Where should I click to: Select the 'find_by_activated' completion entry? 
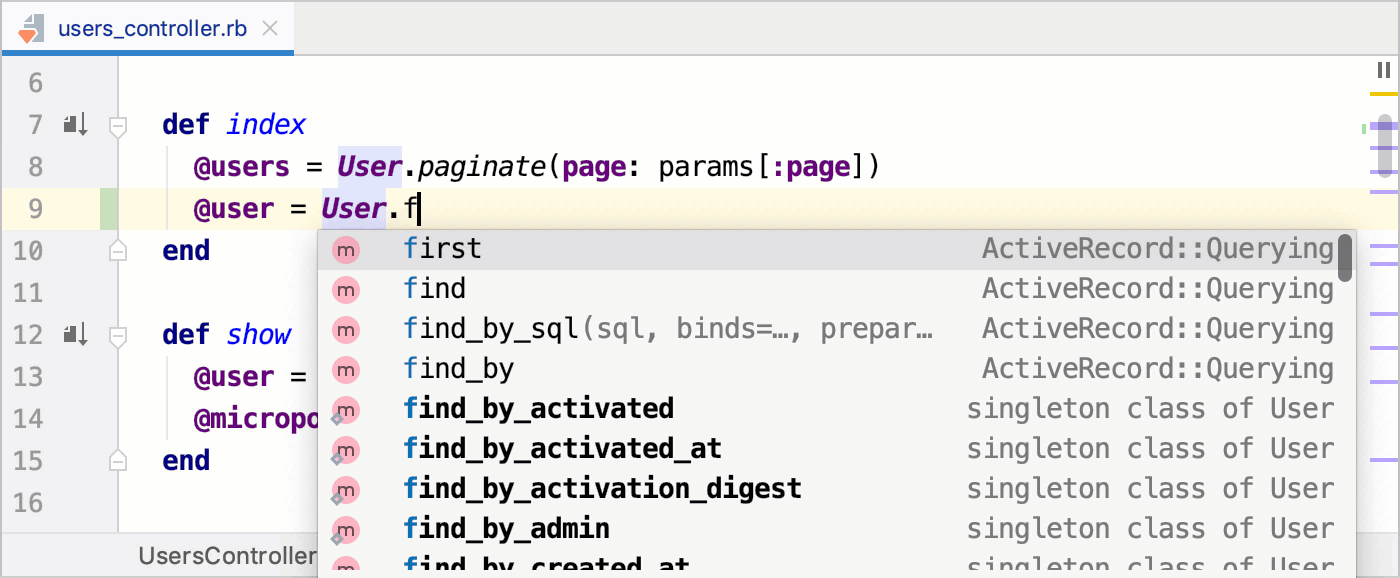click(x=540, y=409)
